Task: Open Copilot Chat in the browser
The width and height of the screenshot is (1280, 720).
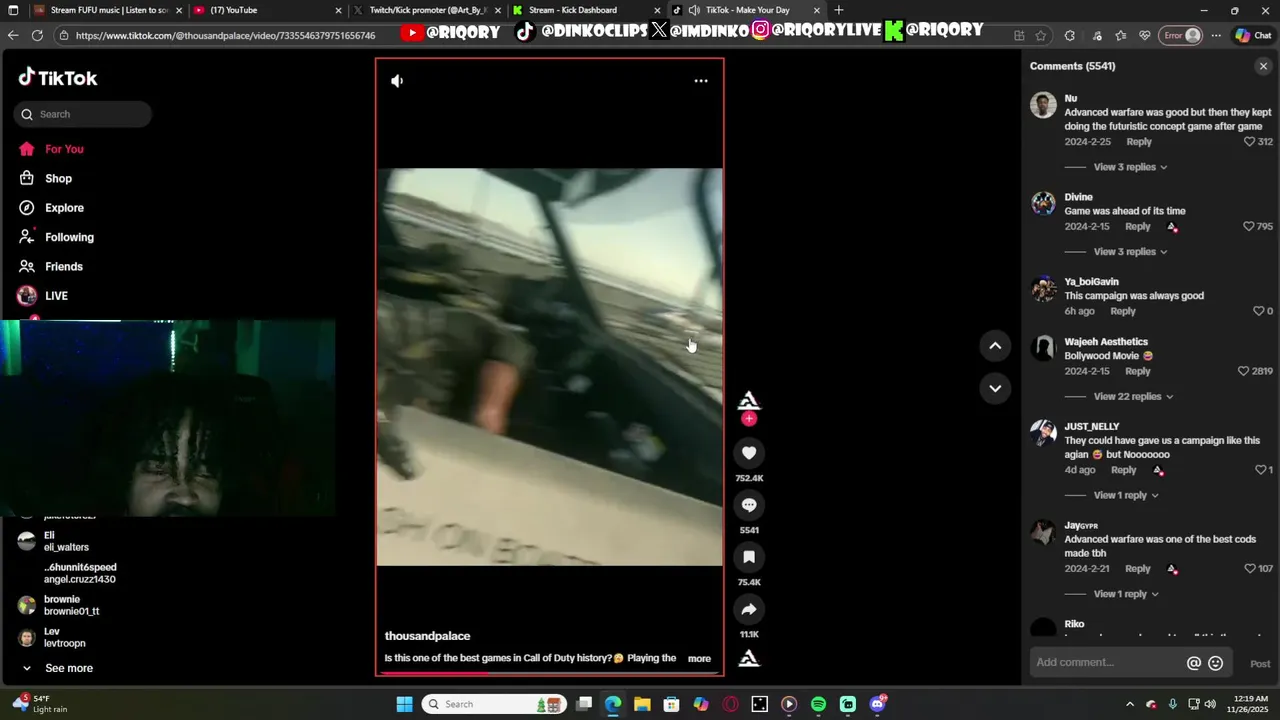Action: coord(1253,35)
